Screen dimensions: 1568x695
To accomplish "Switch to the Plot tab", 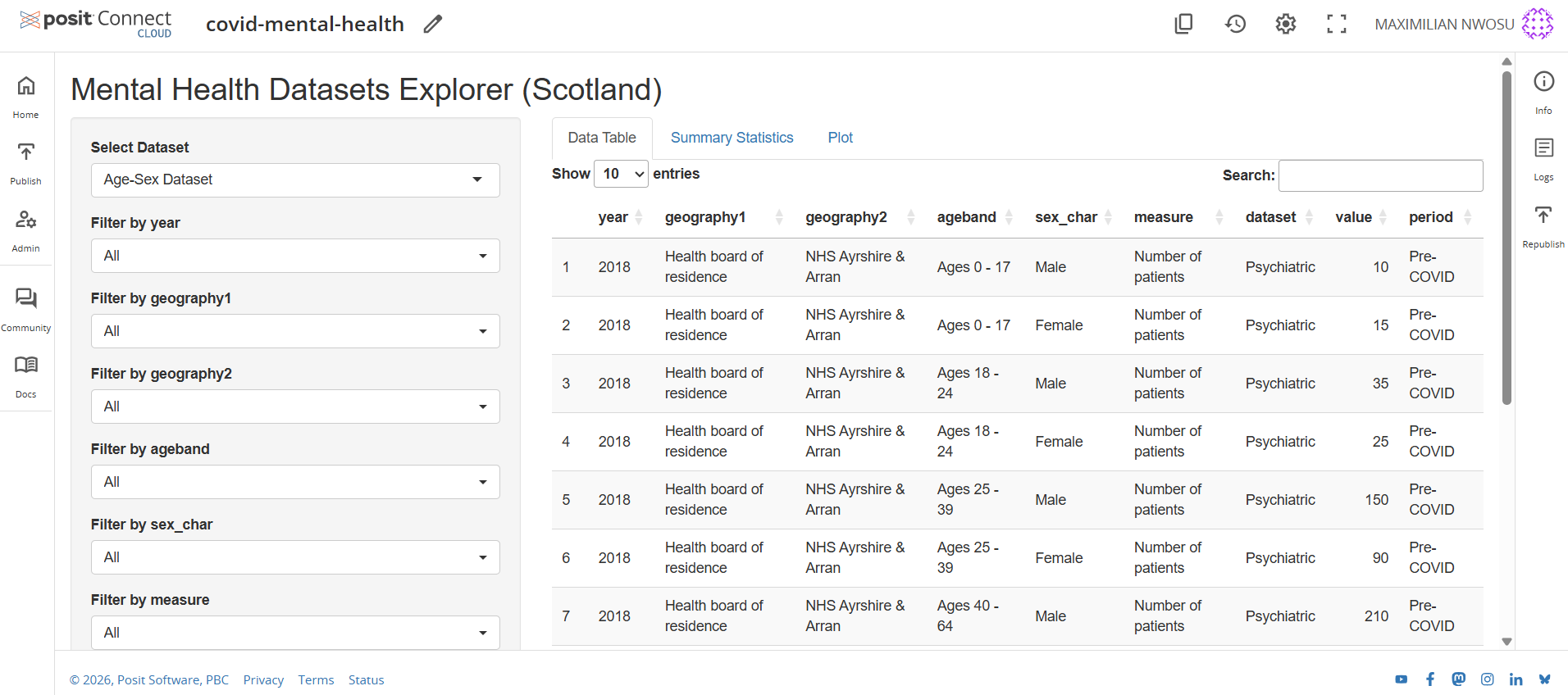I will (x=840, y=138).
